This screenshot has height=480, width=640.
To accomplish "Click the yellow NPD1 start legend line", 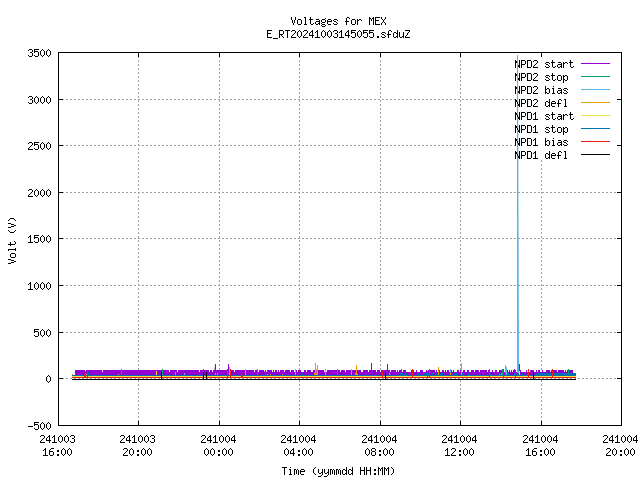I will pyautogui.click(x=595, y=116).
